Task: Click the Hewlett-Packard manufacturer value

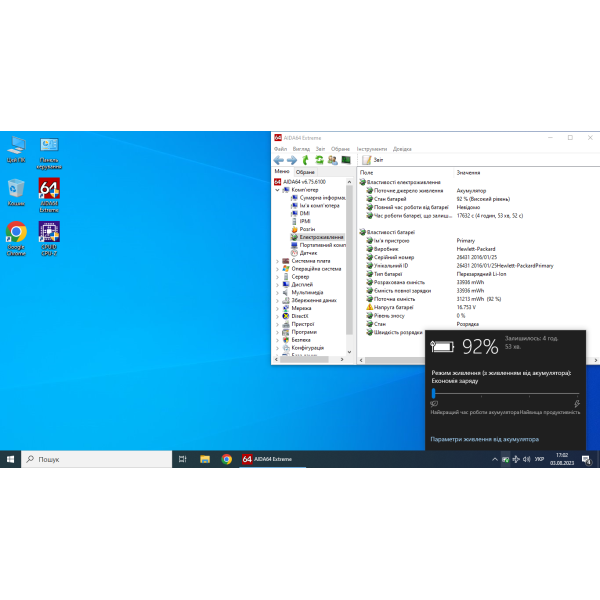Action: (476, 249)
